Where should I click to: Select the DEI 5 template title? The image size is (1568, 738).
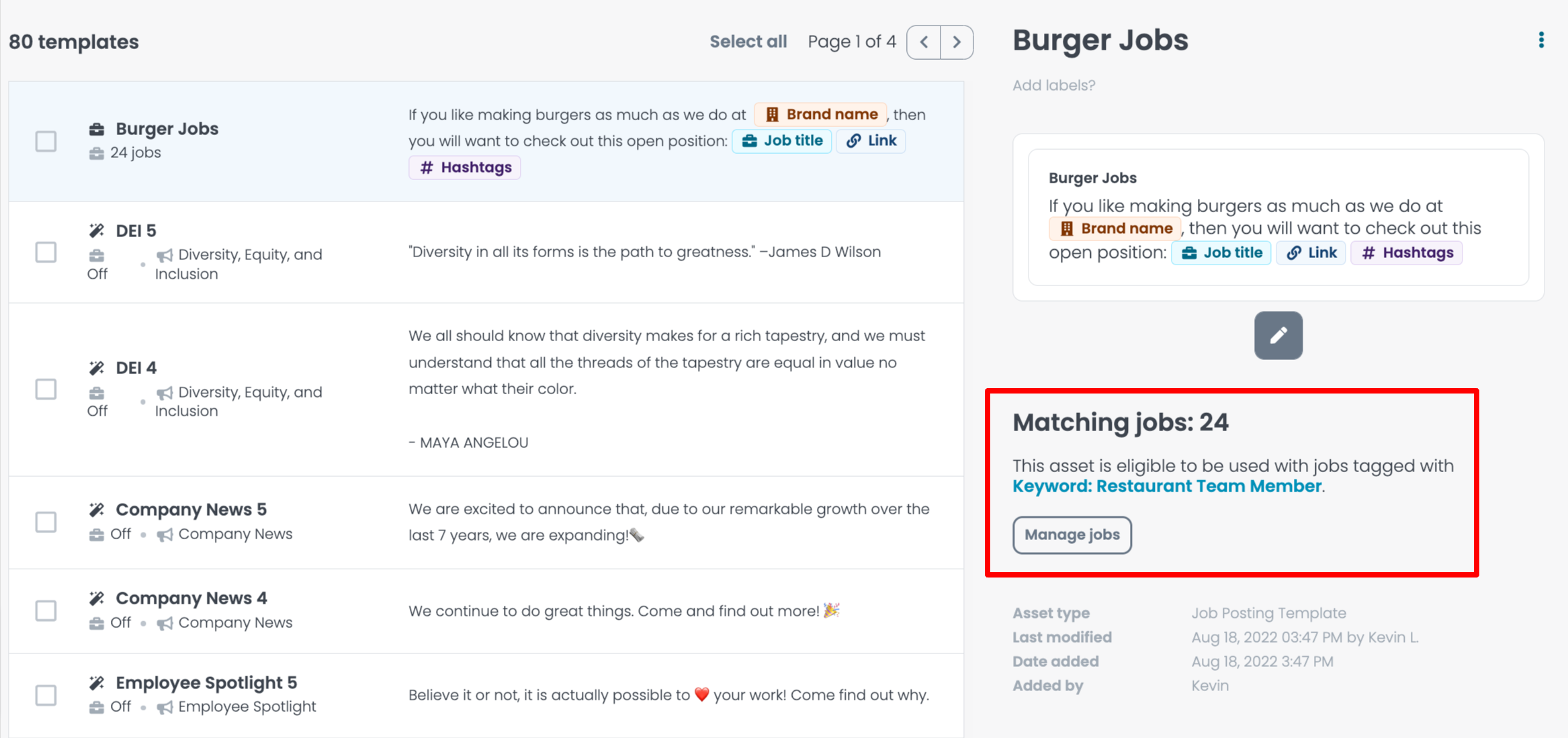pos(136,231)
